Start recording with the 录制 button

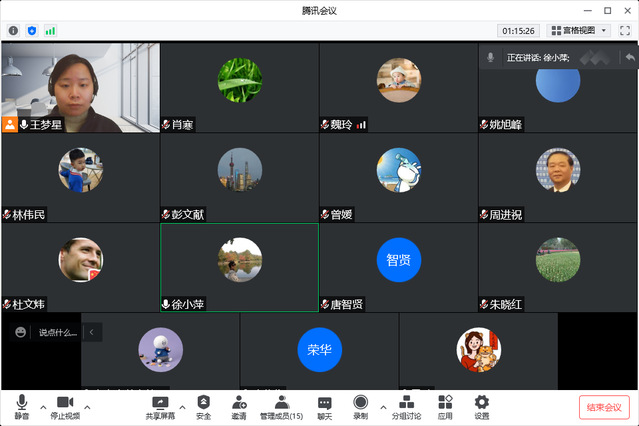coord(360,405)
